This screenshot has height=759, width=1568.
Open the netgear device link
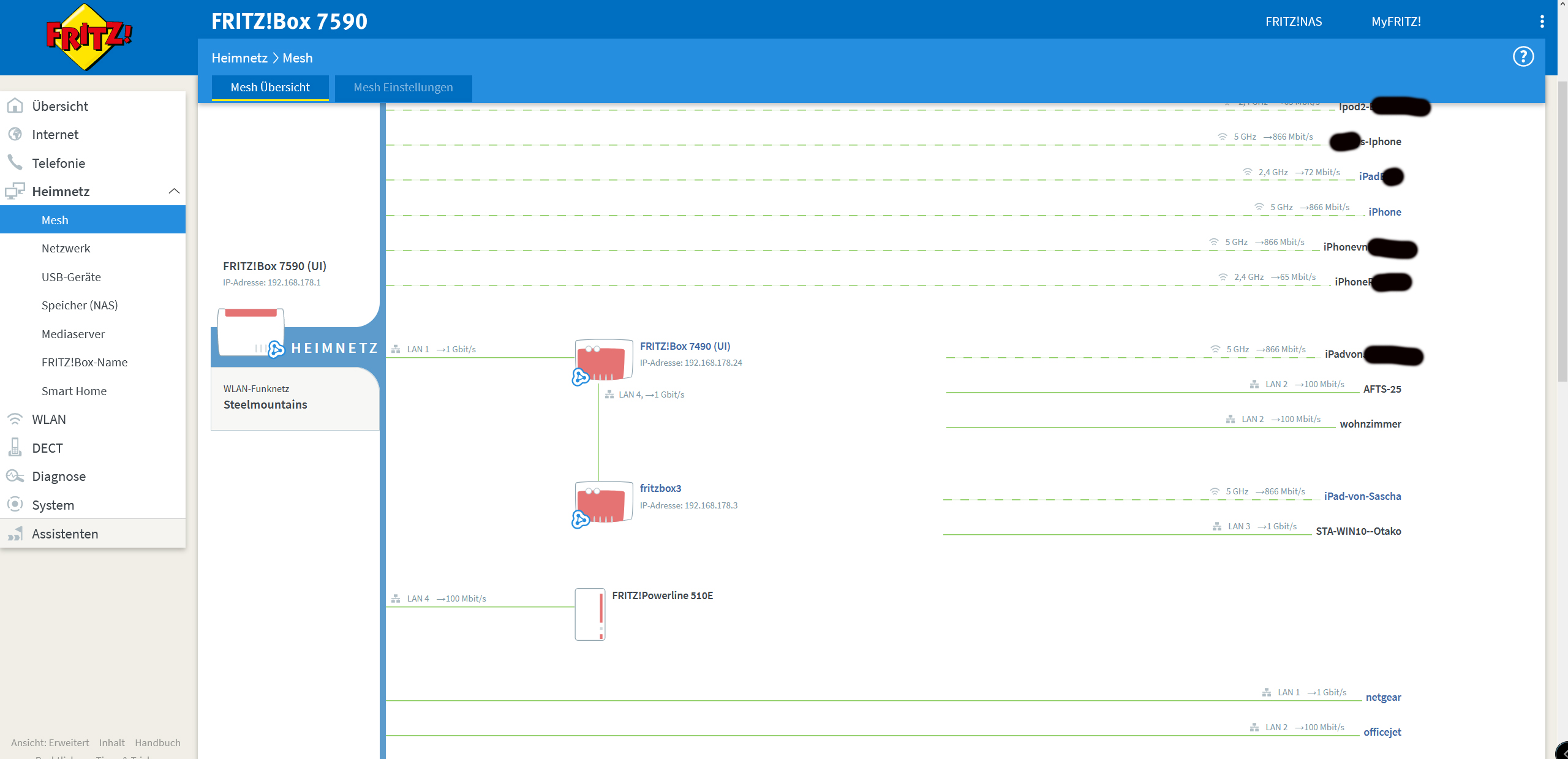pyautogui.click(x=1383, y=697)
